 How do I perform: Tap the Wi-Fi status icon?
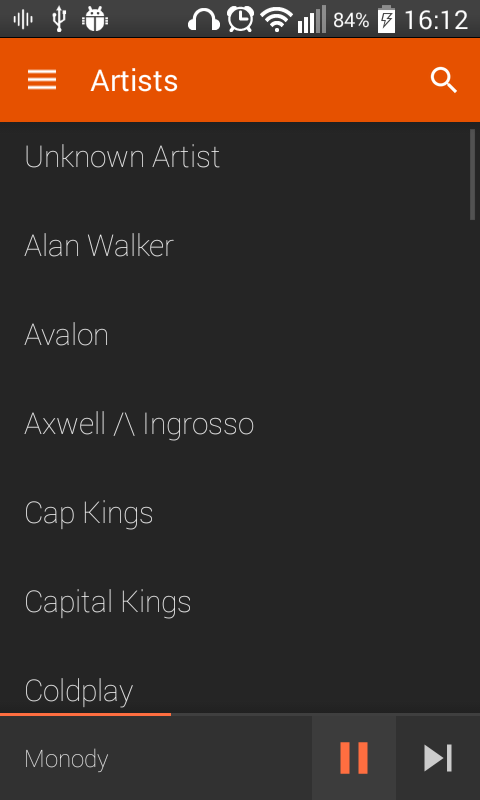tap(276, 20)
